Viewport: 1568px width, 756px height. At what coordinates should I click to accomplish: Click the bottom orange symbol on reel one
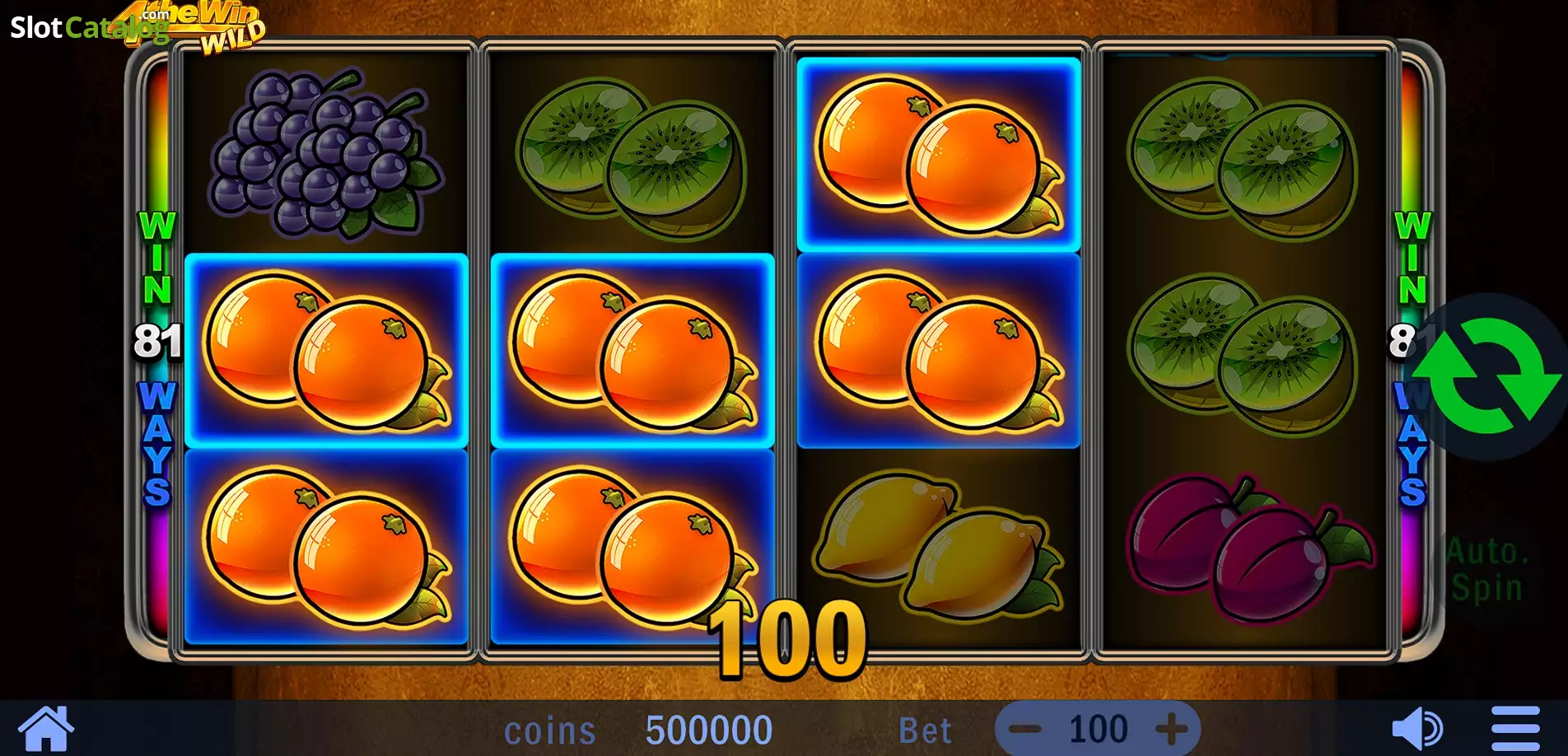[x=326, y=547]
